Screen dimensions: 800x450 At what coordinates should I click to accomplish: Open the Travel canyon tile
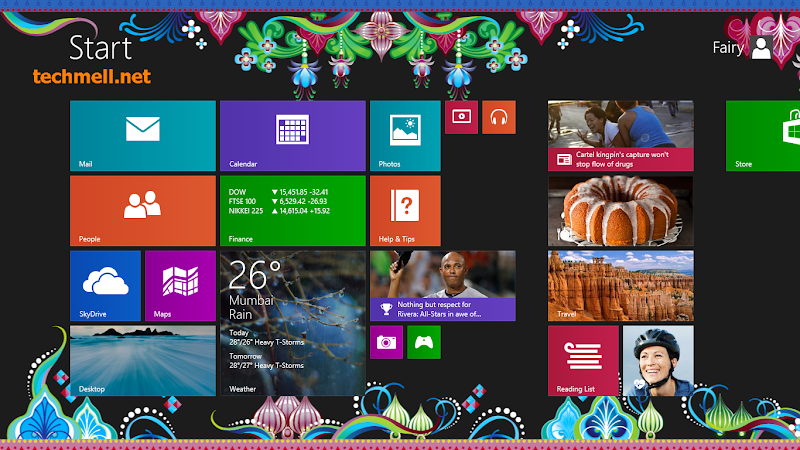click(x=621, y=286)
